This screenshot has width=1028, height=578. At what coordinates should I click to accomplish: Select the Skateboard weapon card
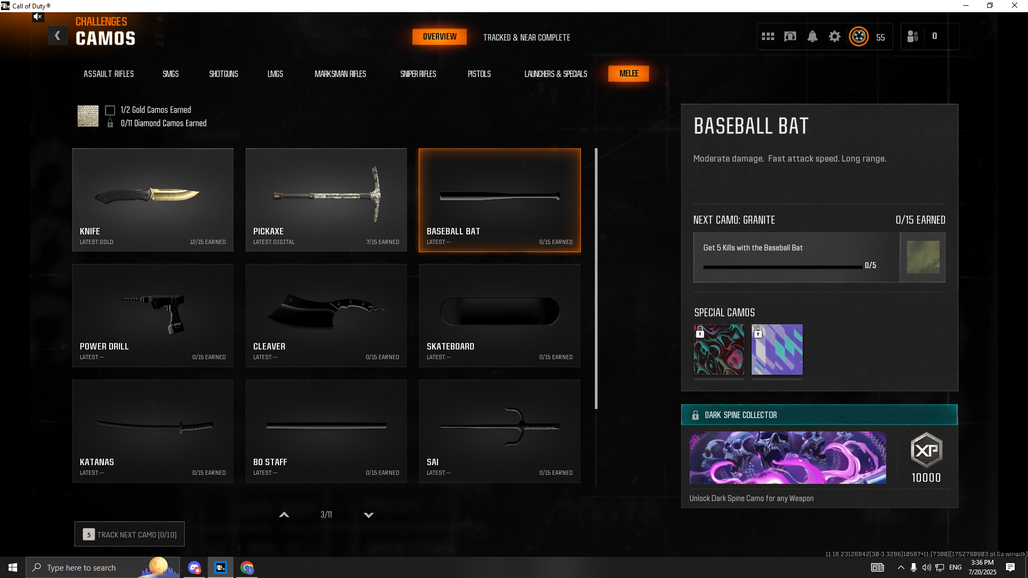click(x=500, y=315)
